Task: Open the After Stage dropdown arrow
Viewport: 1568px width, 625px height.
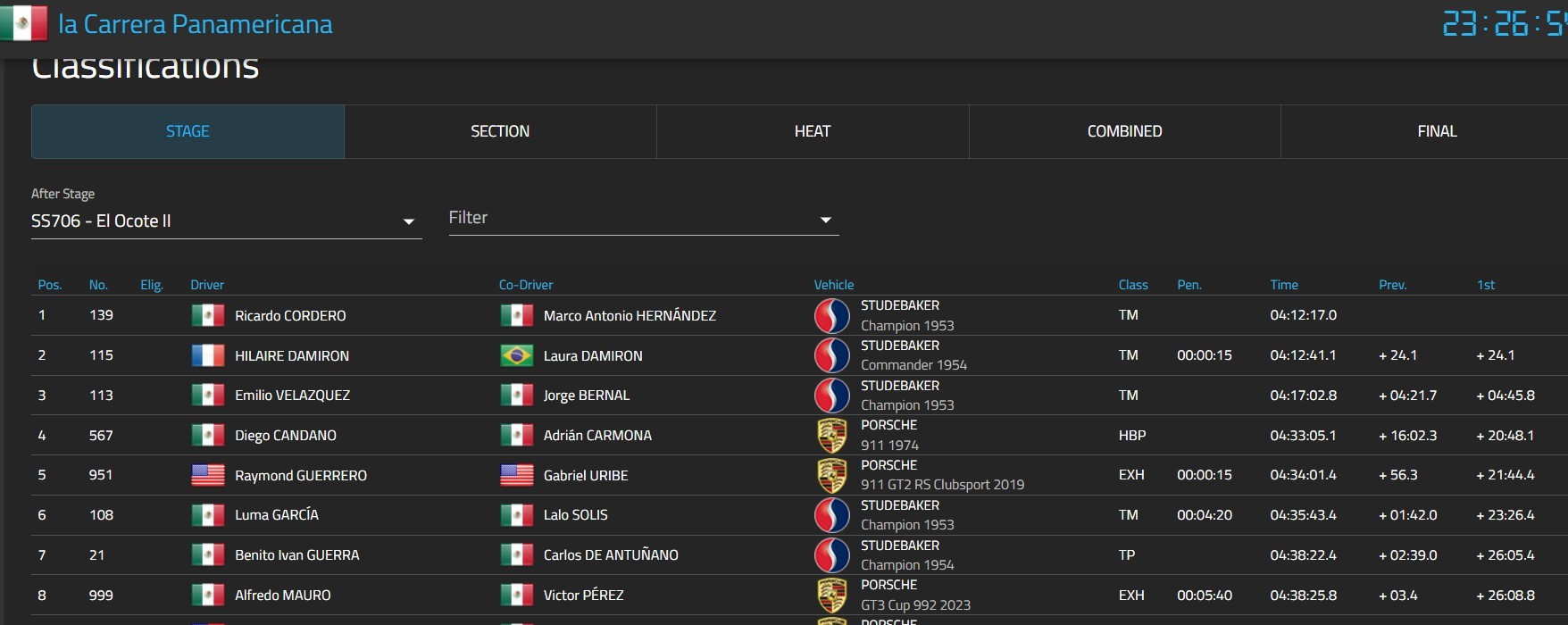Action: [408, 221]
